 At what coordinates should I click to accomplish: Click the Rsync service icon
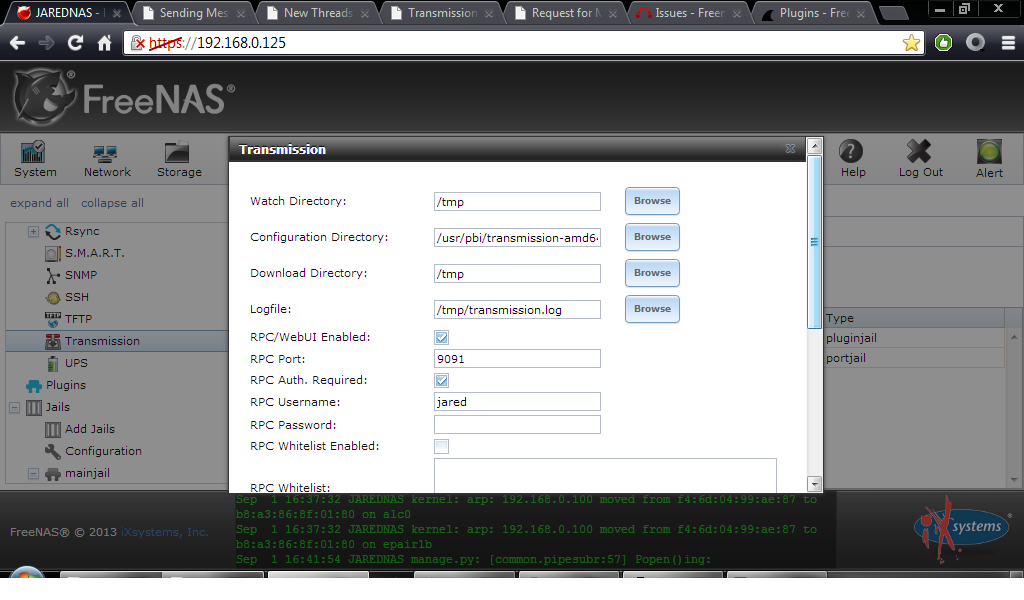click(53, 231)
